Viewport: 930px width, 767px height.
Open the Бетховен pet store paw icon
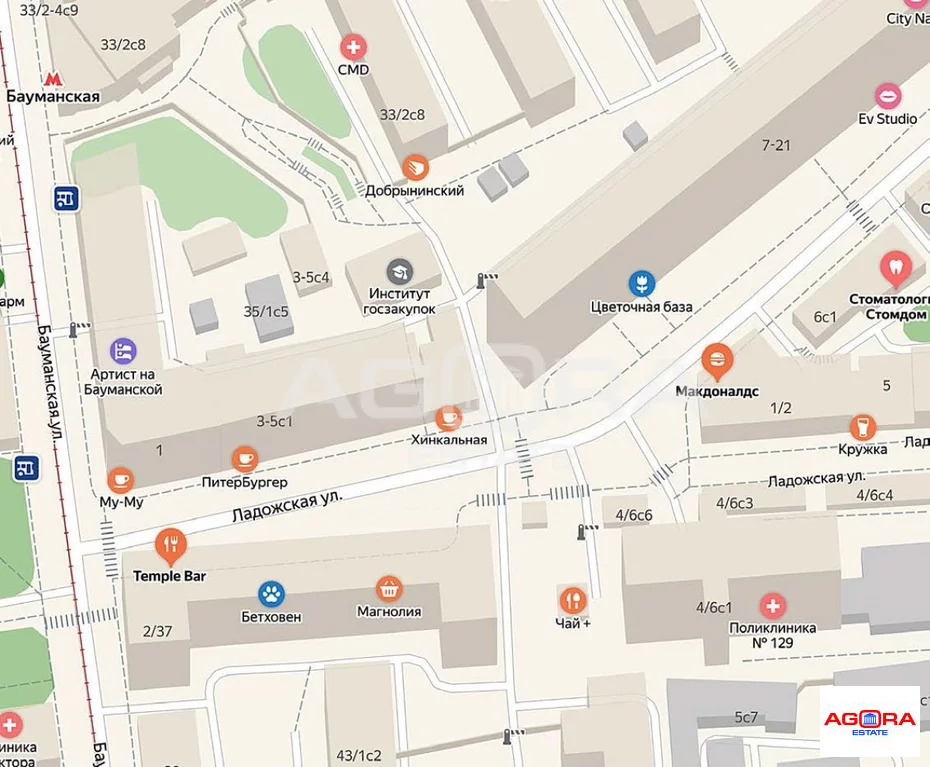(x=272, y=594)
